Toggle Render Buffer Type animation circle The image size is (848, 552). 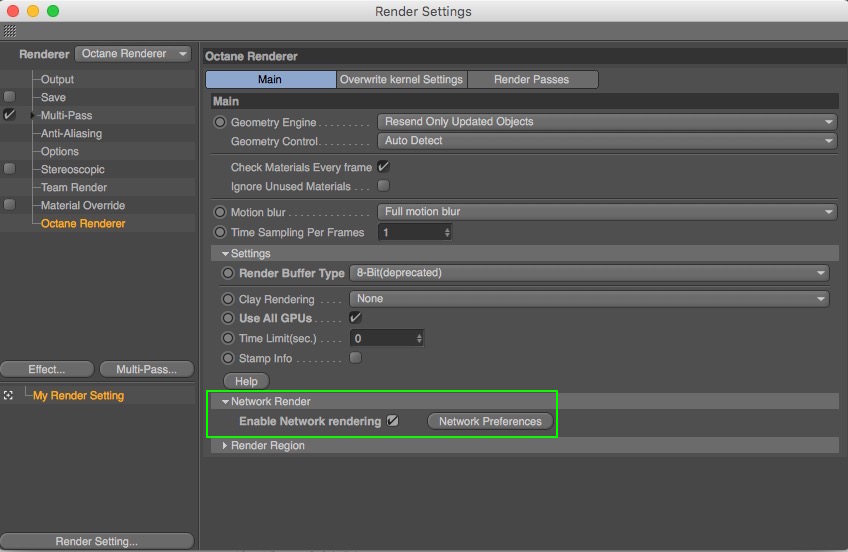coord(228,273)
